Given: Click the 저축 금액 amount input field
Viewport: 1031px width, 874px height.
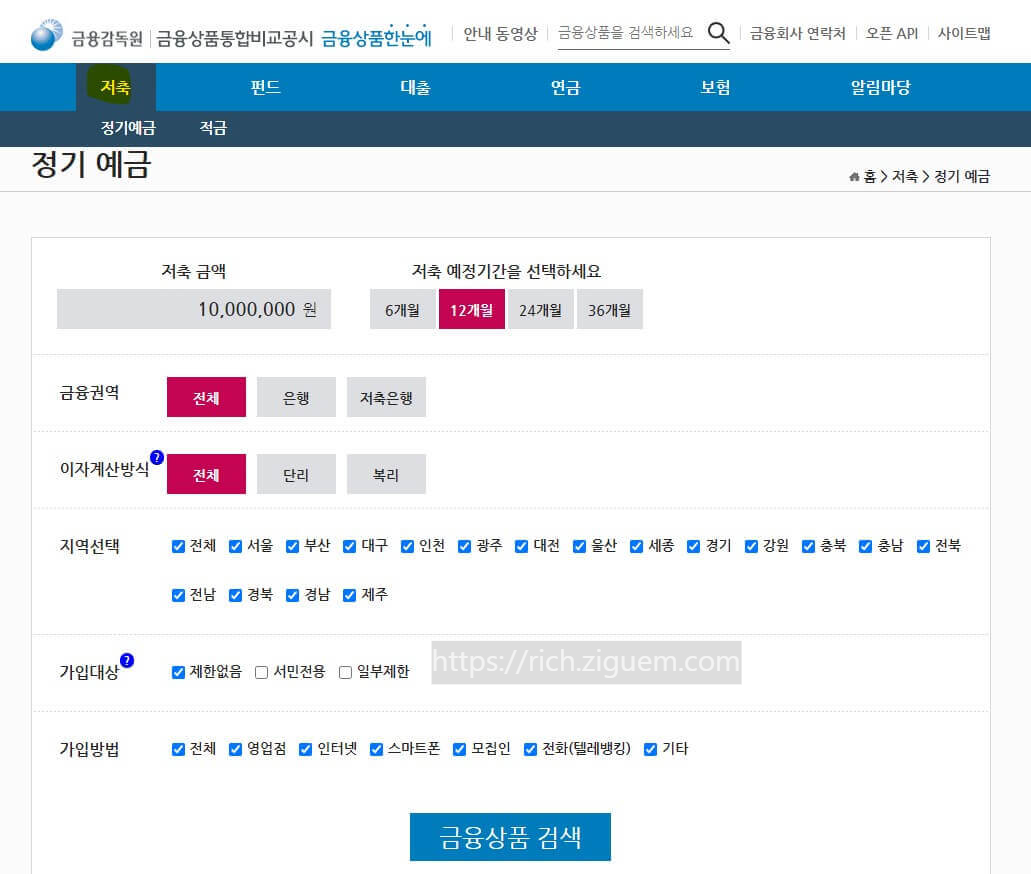Looking at the screenshot, I should [193, 309].
